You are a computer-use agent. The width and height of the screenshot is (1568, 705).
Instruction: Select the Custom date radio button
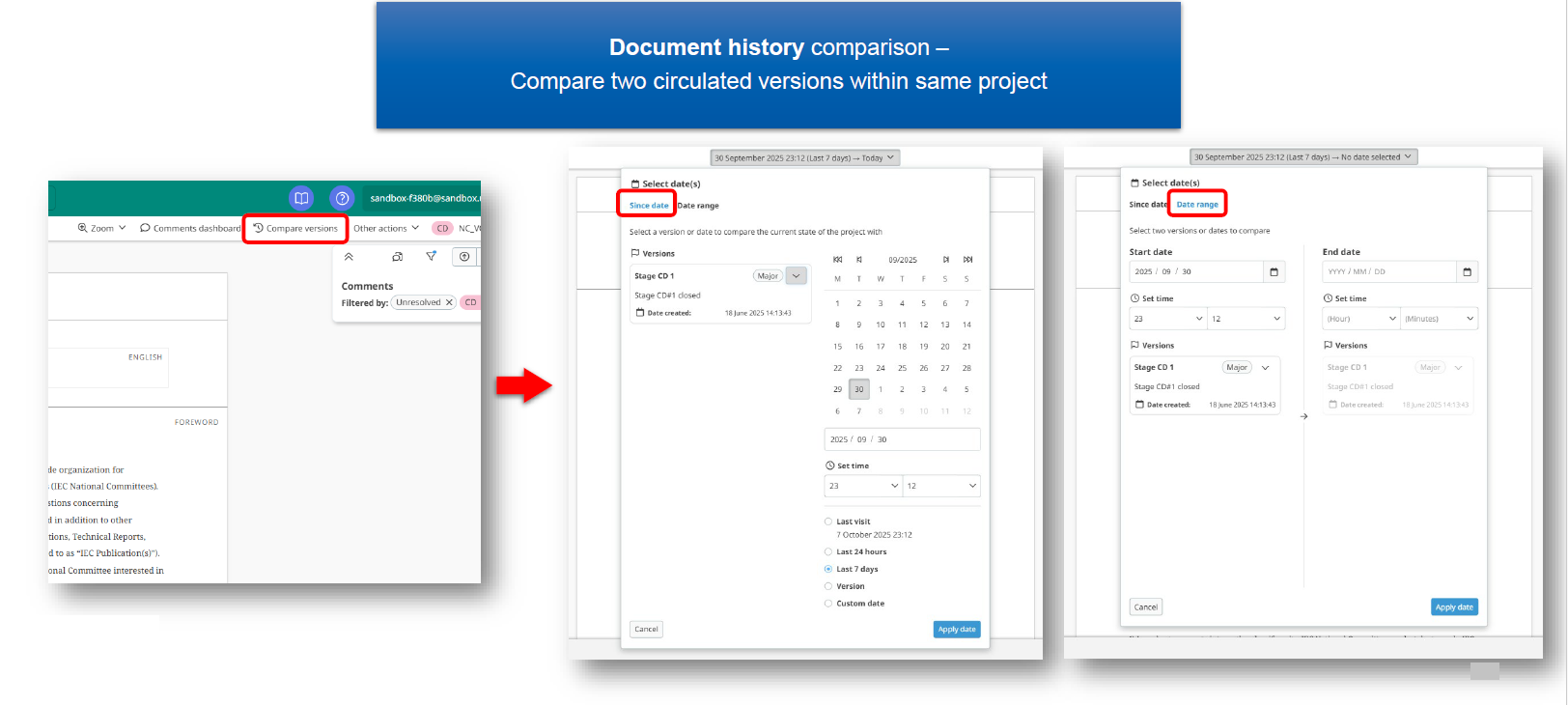point(828,604)
